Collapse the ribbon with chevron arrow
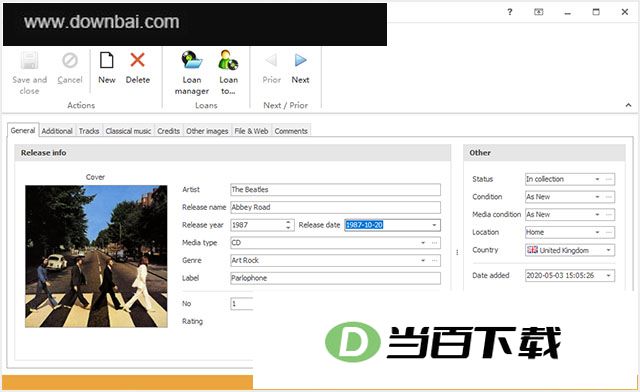The image size is (640, 392). pos(628,105)
